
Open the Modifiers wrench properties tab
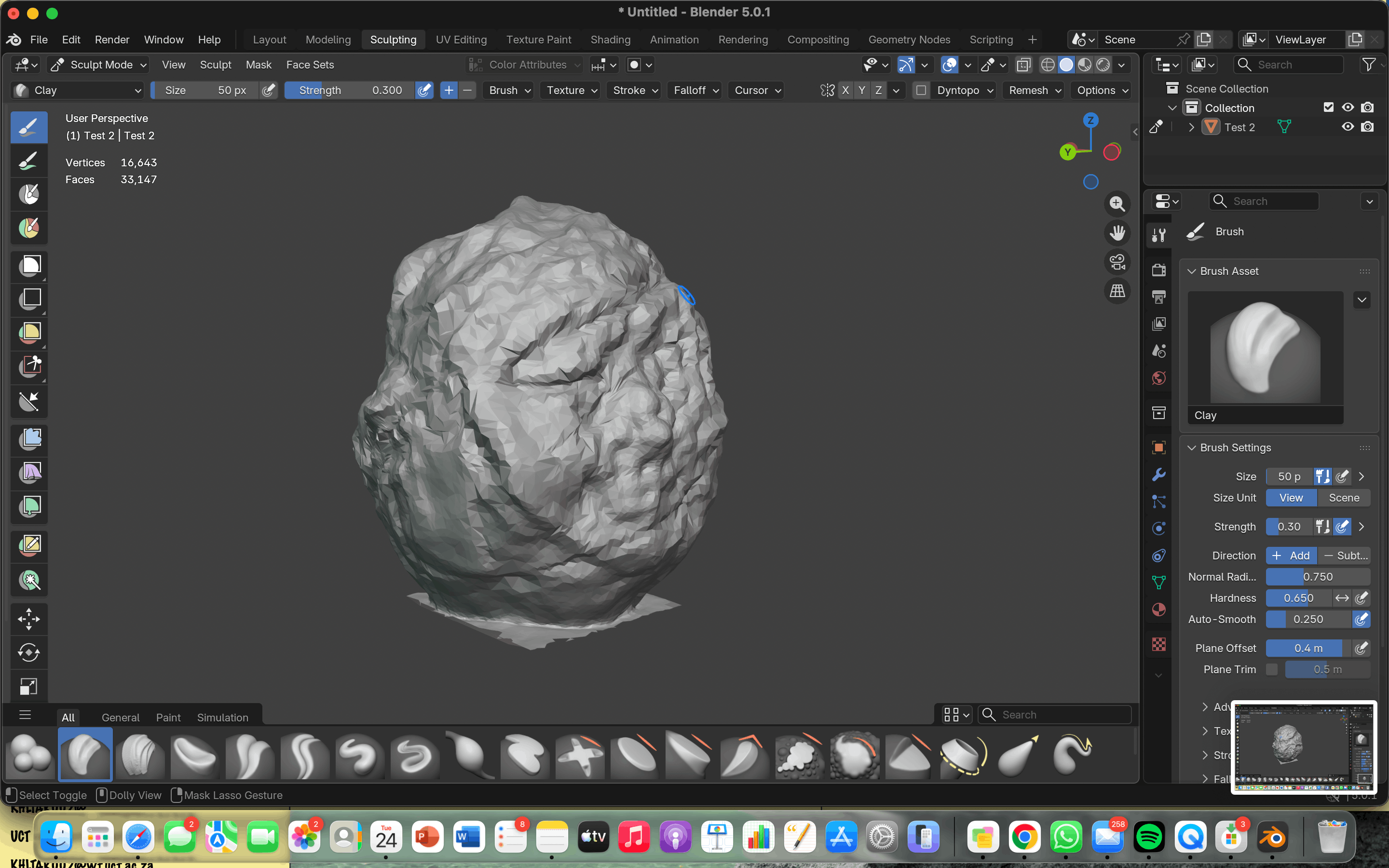point(1158,475)
